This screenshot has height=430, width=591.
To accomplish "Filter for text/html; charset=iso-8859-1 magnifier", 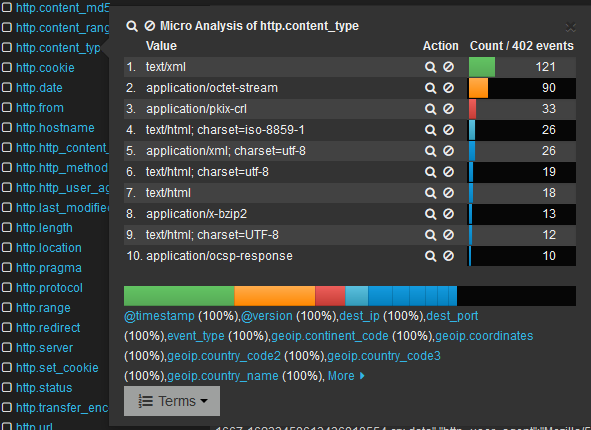I will click(x=430, y=130).
